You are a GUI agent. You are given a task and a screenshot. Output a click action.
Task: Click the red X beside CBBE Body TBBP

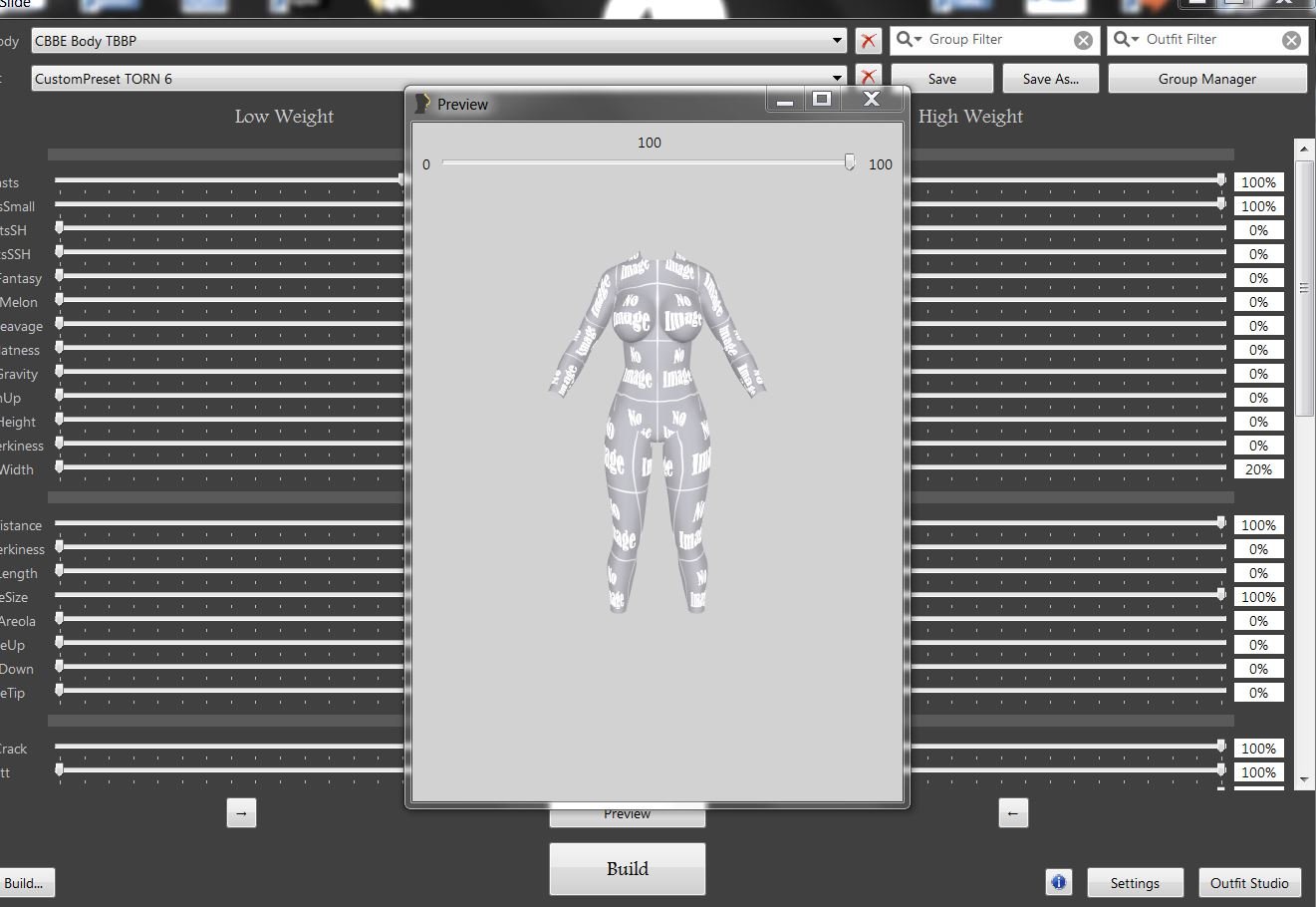(x=868, y=41)
